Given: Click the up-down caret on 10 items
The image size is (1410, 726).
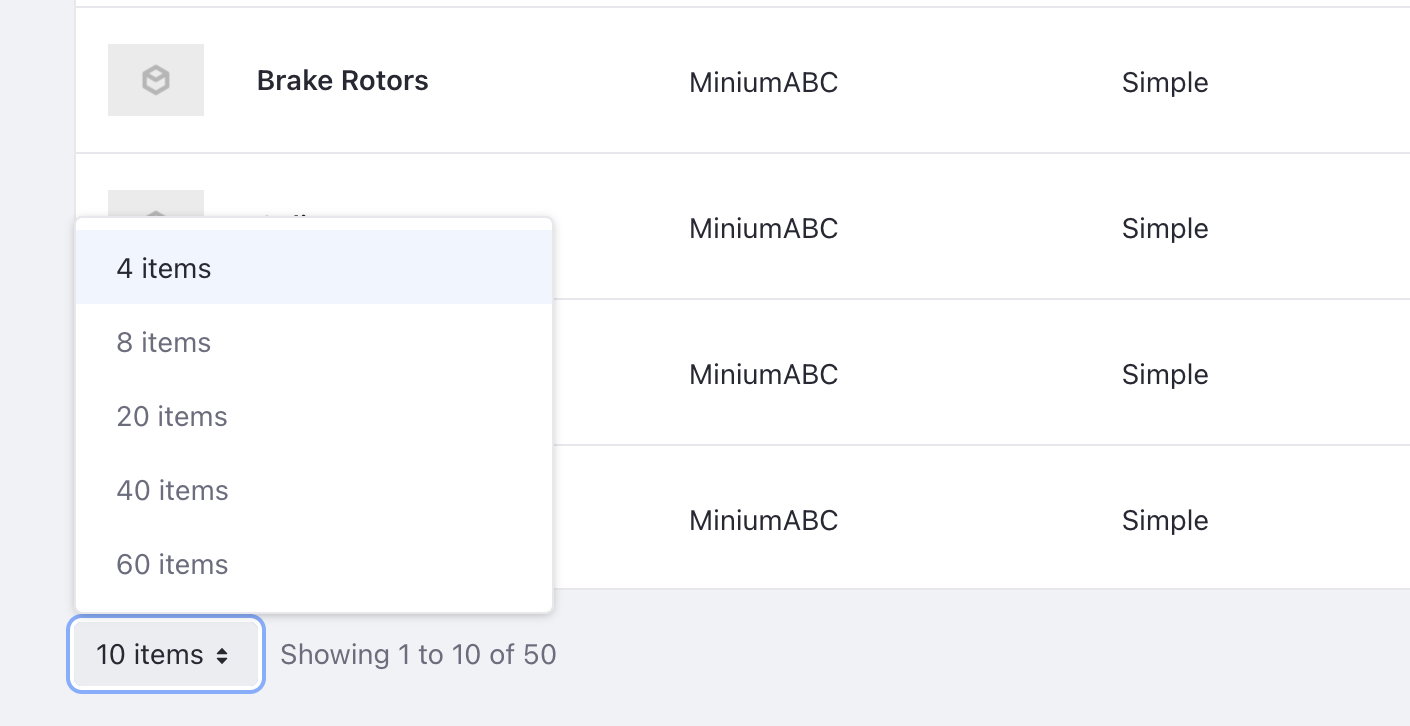Looking at the screenshot, I should (222, 655).
